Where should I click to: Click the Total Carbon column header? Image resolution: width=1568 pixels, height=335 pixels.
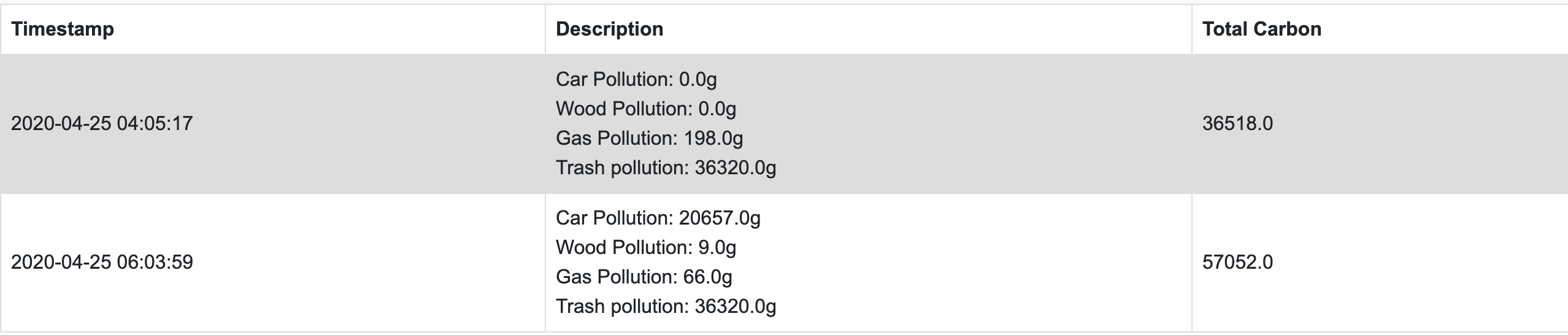click(1262, 29)
